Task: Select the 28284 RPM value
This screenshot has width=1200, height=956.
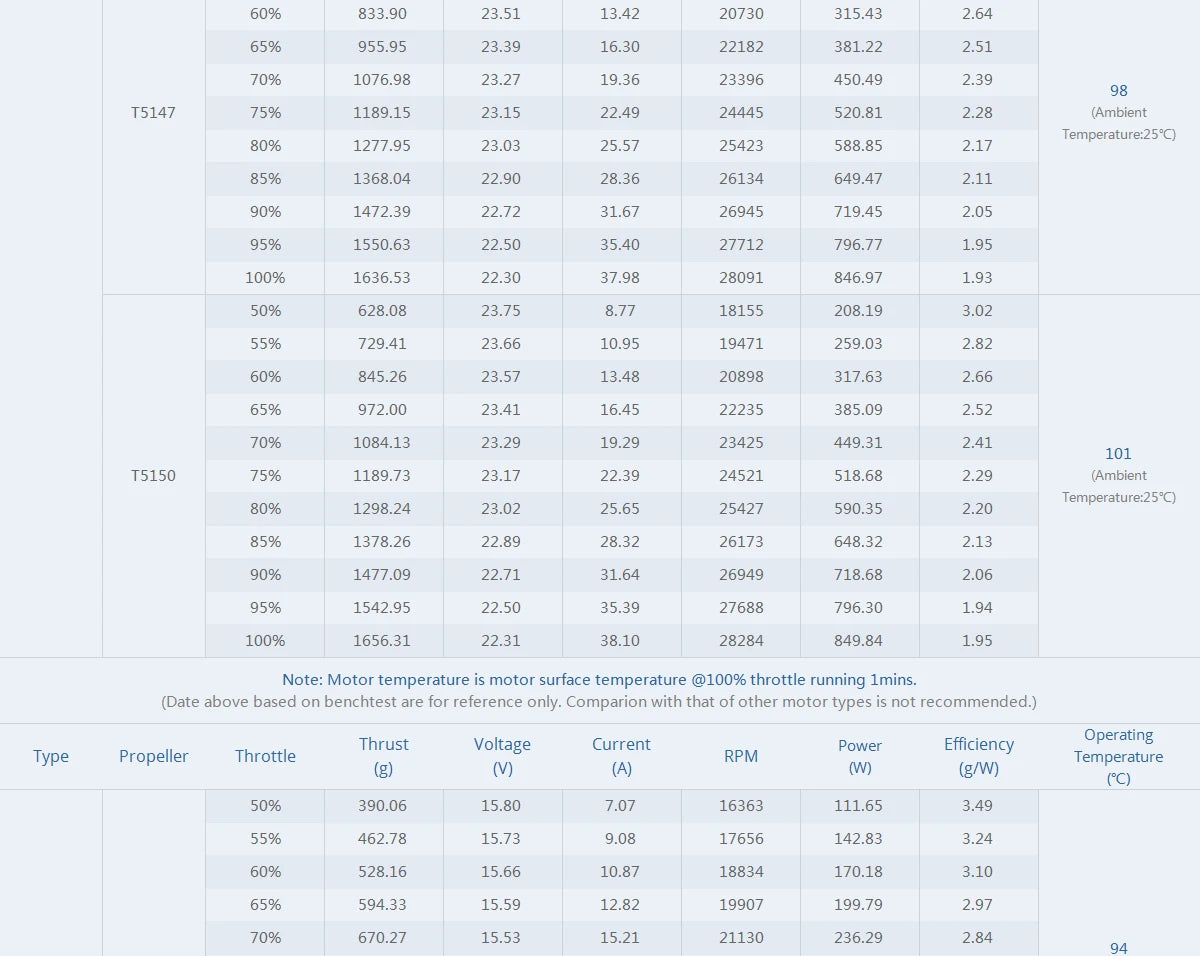Action: (x=741, y=641)
